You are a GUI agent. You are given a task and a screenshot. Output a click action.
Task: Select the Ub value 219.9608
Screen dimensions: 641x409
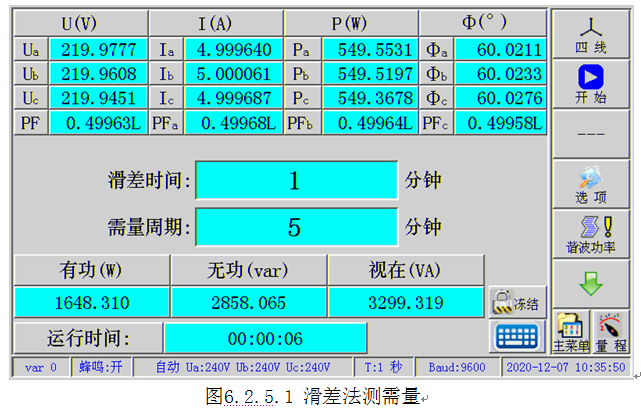pos(98,74)
